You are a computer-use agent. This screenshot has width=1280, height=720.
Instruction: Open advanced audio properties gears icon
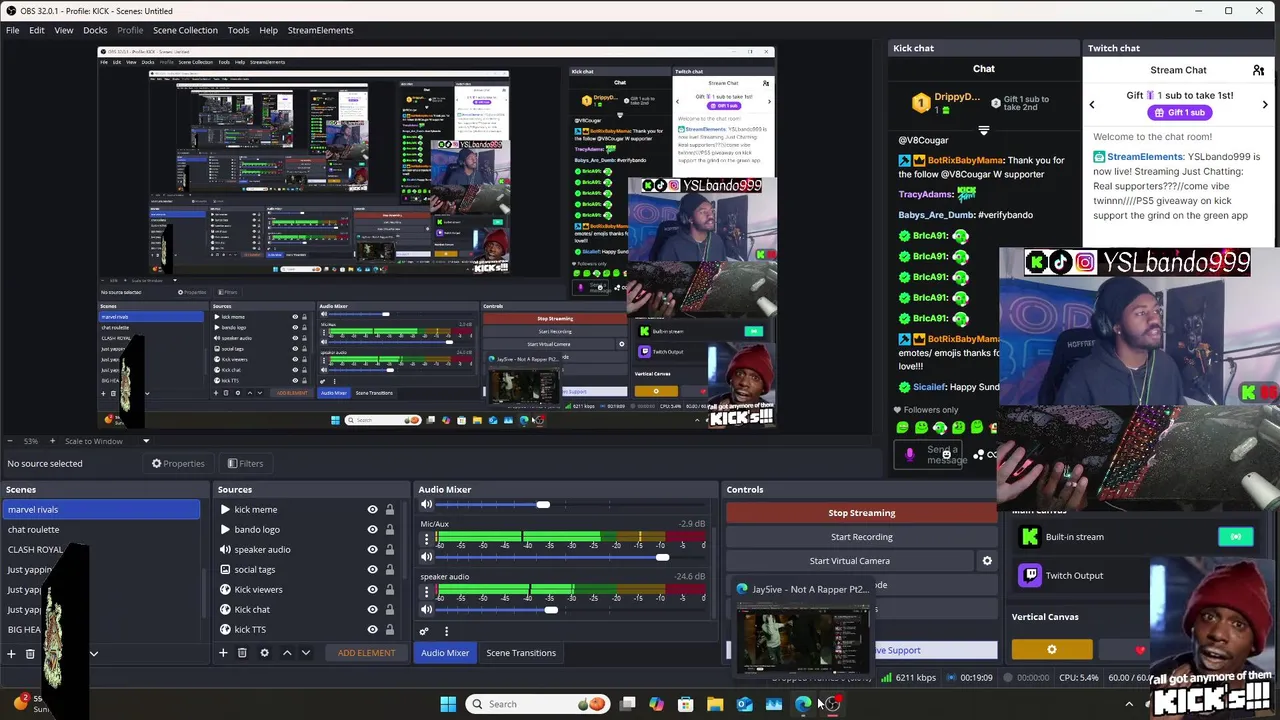(424, 631)
